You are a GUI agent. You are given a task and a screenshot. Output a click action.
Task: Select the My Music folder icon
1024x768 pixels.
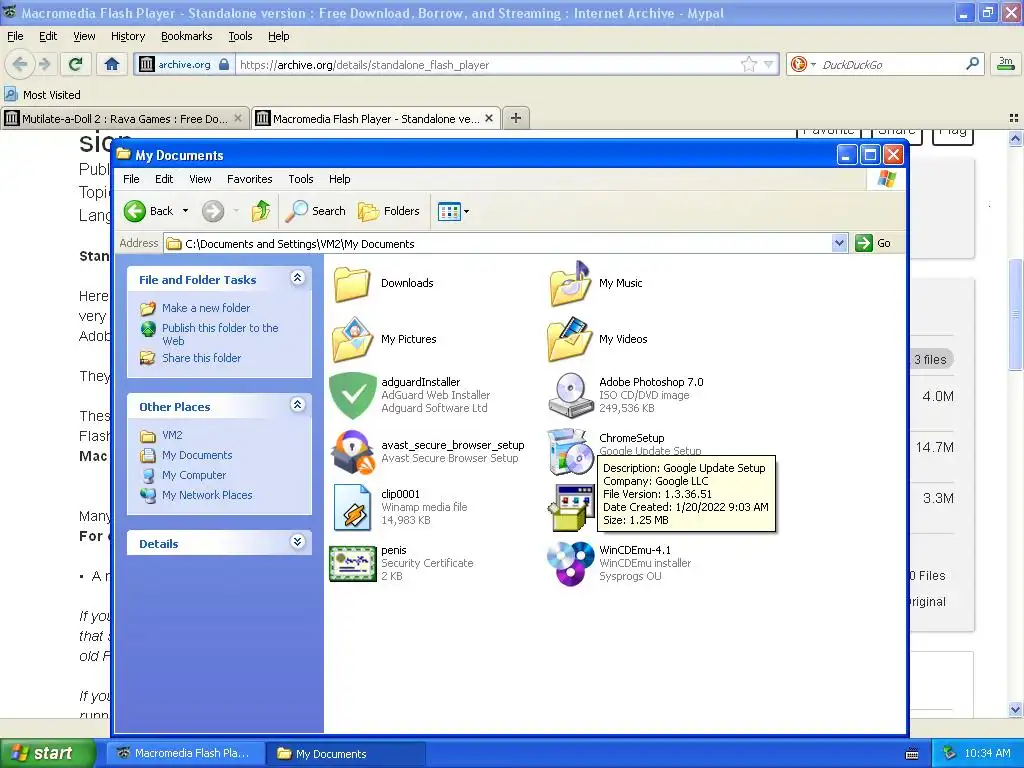tap(570, 283)
